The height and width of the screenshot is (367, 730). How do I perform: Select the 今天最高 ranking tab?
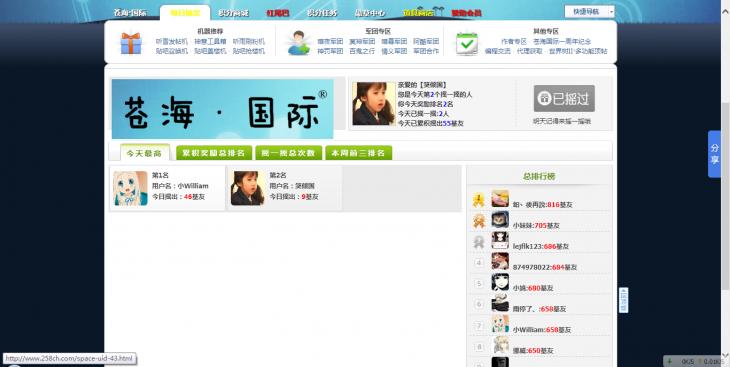(143, 153)
